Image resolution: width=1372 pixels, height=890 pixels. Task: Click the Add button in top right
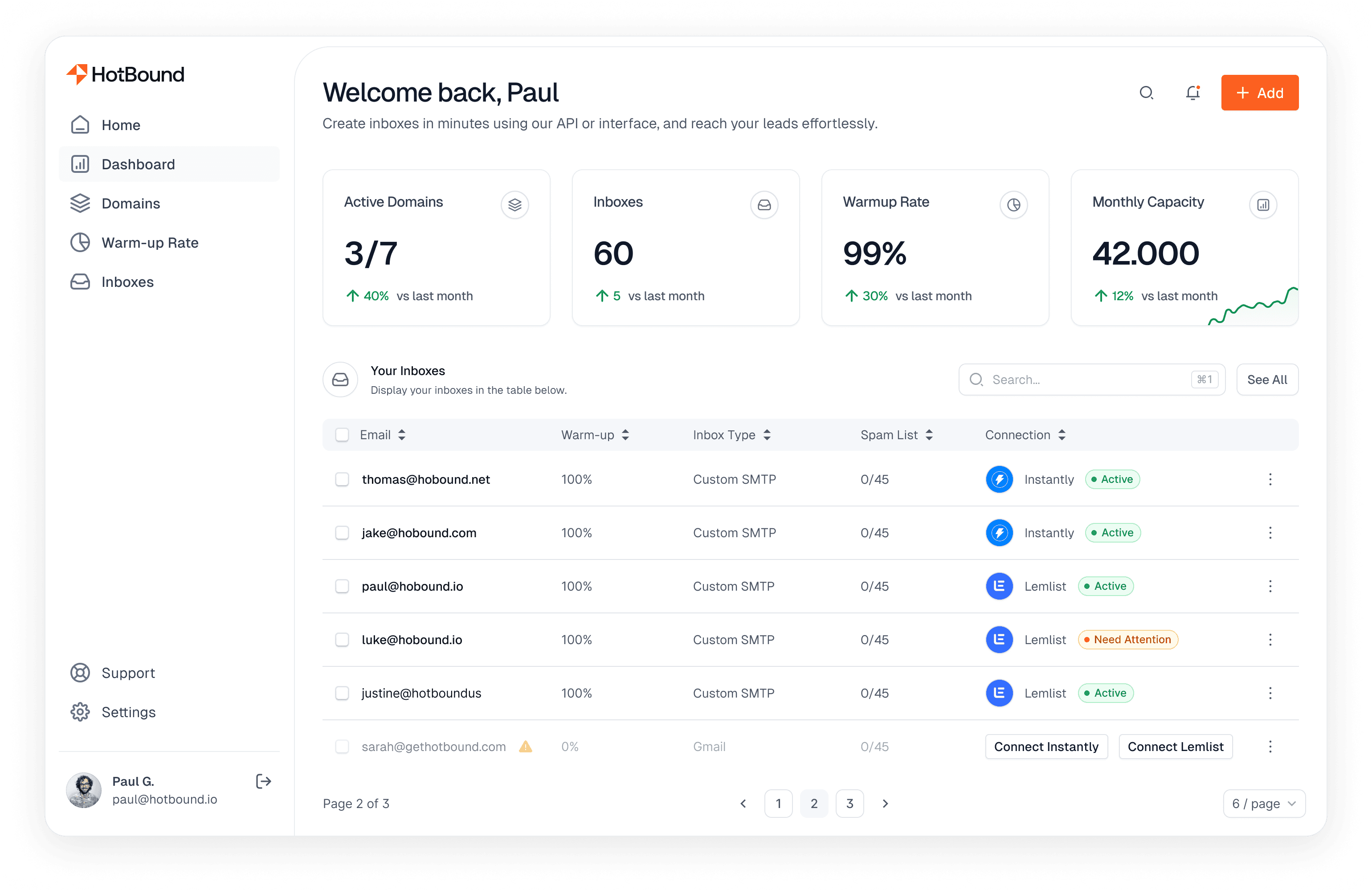[1259, 92]
